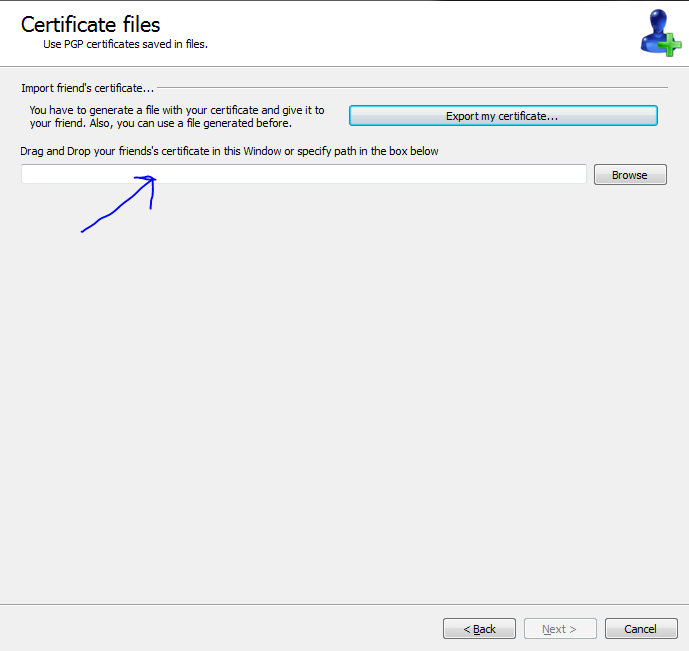The image size is (689, 651).
Task: Click the 'Drag and Drop your friends's certificate' instruction
Action: [229, 151]
